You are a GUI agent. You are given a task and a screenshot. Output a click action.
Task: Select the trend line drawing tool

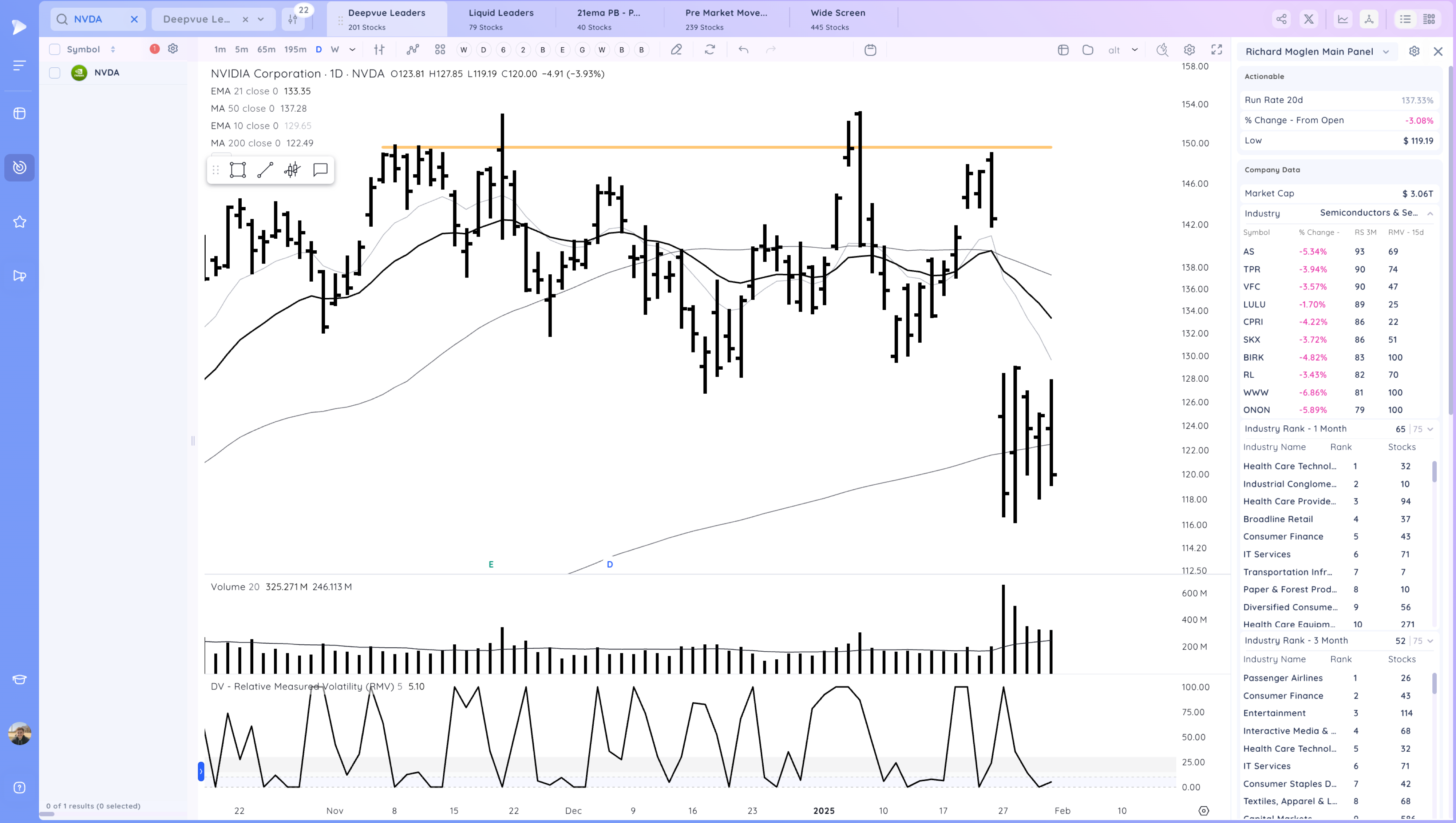pos(265,170)
